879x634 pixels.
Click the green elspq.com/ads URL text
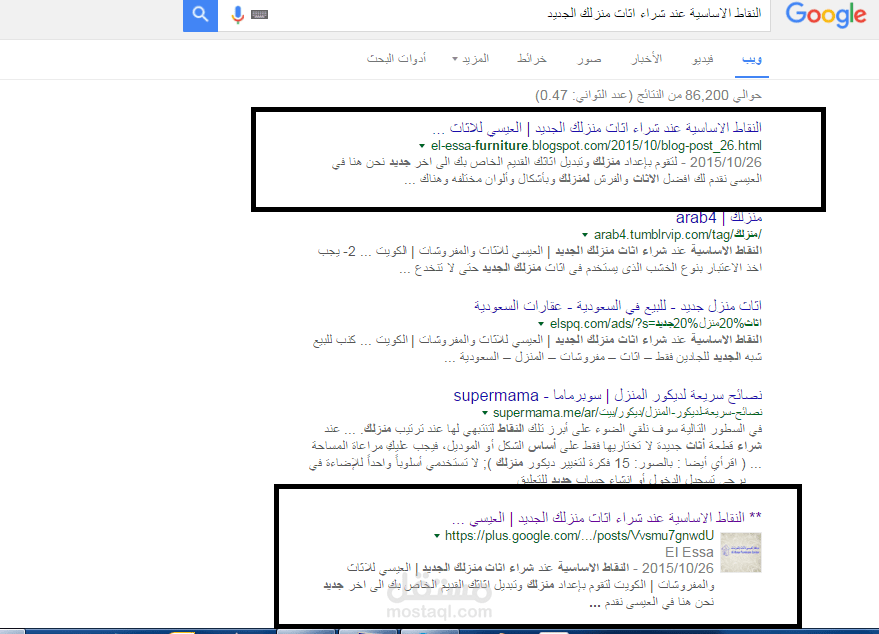click(656, 323)
